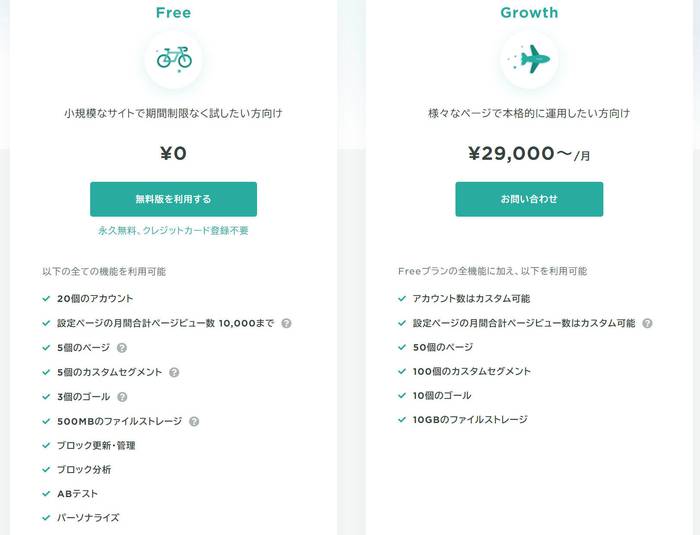Screen dimensions: 700x535
Task: Open help icon next to 3個のゴール
Action: tap(122, 397)
